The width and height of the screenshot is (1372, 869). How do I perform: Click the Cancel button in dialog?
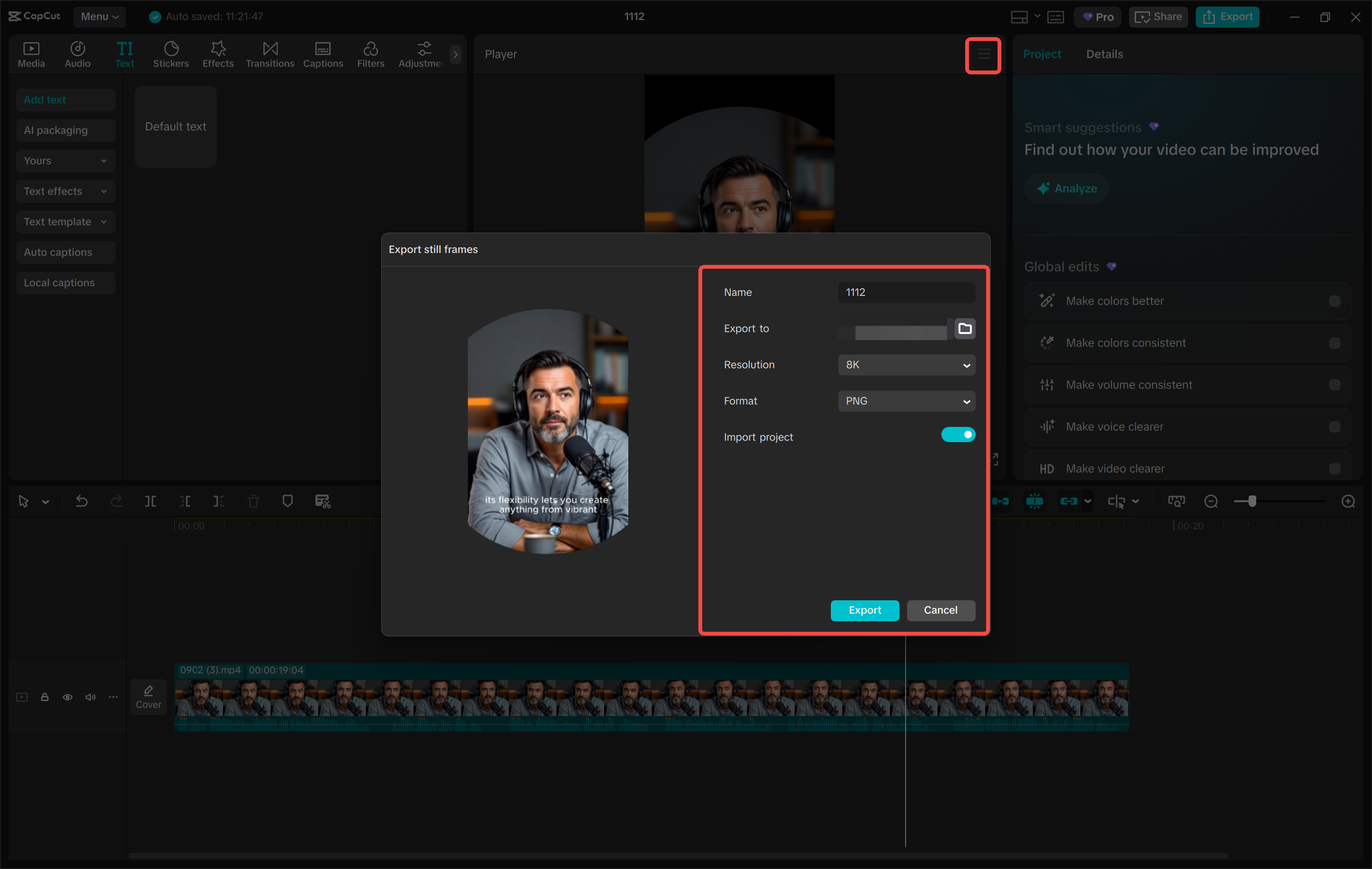tap(940, 610)
